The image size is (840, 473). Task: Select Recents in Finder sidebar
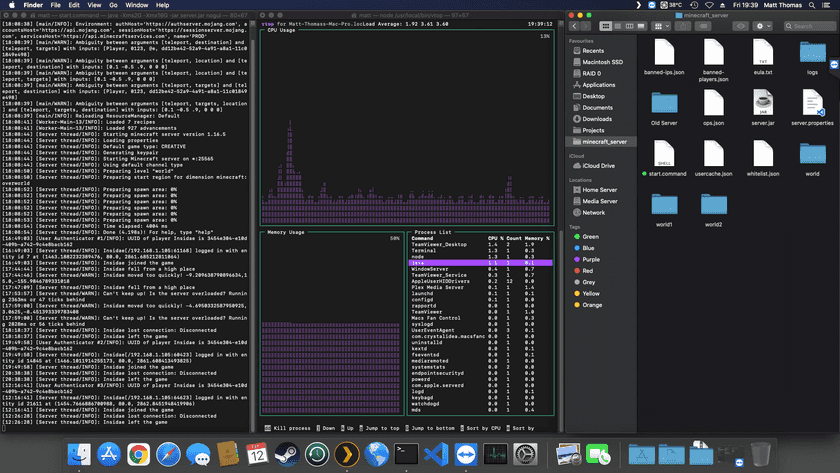pyautogui.click(x=592, y=50)
